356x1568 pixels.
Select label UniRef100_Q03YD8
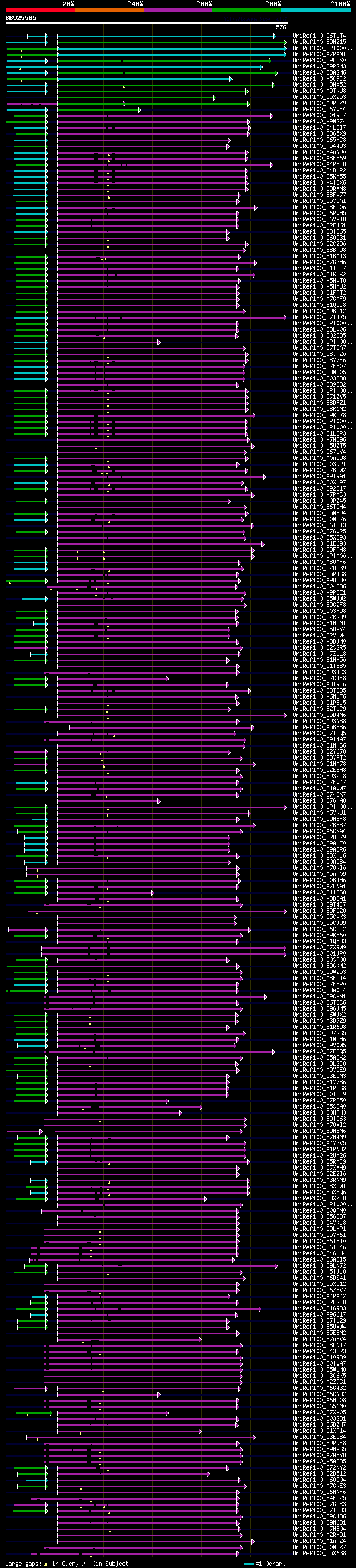(x=319, y=611)
